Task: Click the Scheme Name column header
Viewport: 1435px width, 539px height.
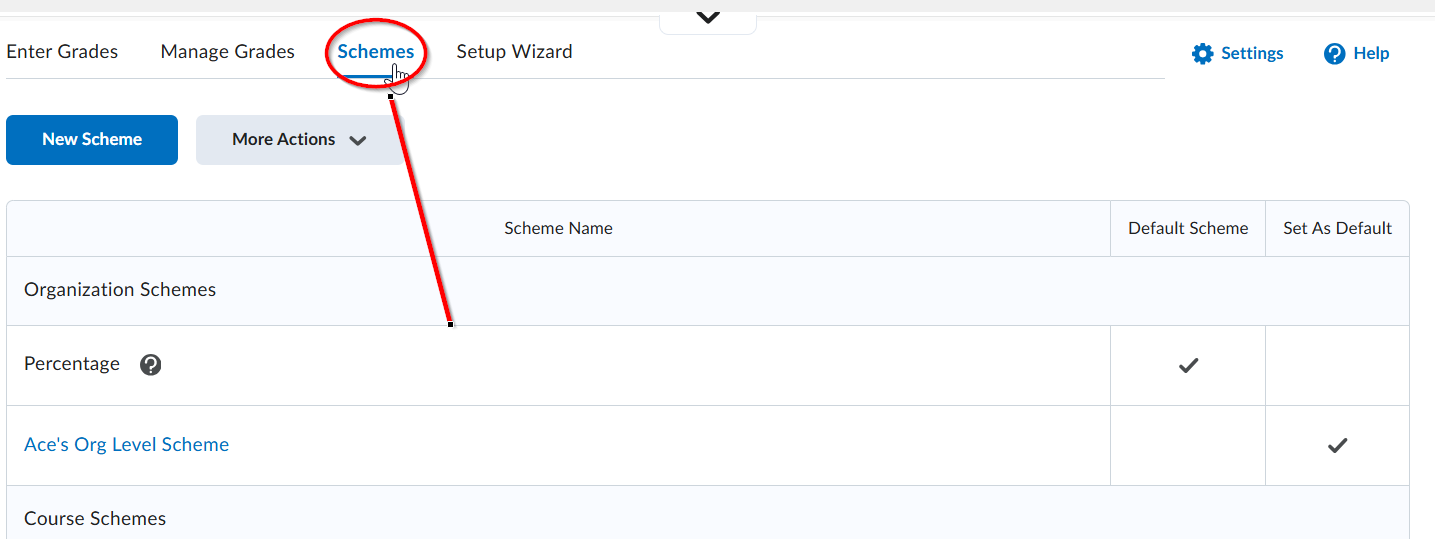Action: click(558, 228)
